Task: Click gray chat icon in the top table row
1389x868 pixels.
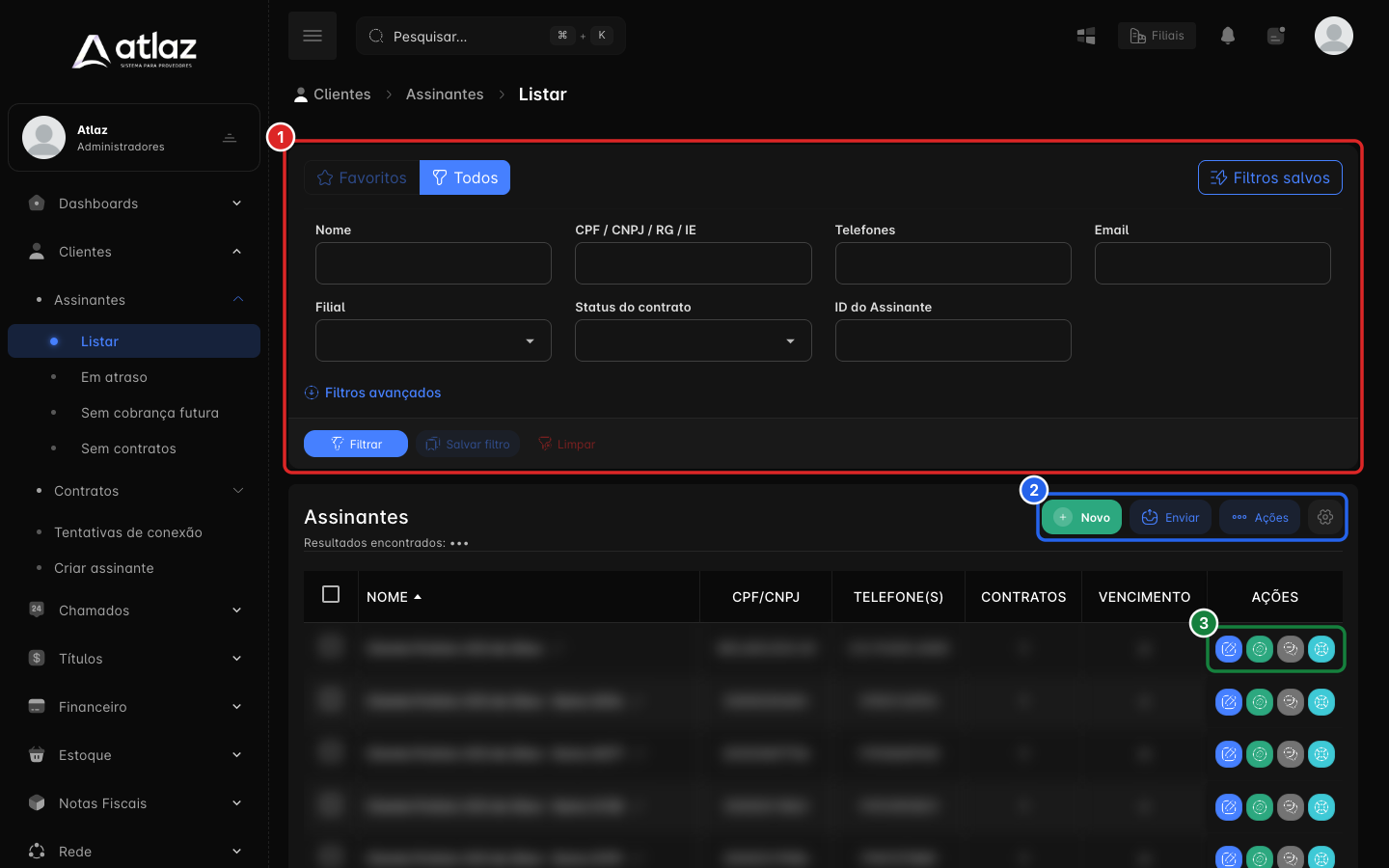Action: 1291,649
